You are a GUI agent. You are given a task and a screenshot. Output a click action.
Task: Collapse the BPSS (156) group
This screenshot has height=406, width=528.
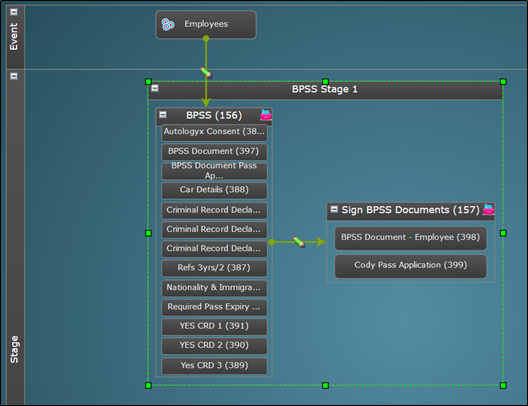163,115
